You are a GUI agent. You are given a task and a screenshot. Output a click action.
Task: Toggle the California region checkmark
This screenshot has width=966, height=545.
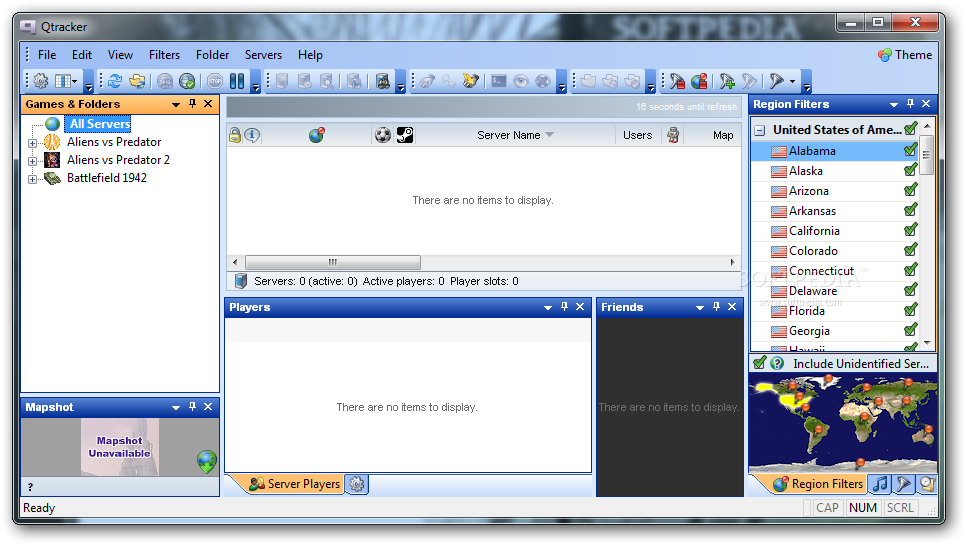click(x=911, y=230)
